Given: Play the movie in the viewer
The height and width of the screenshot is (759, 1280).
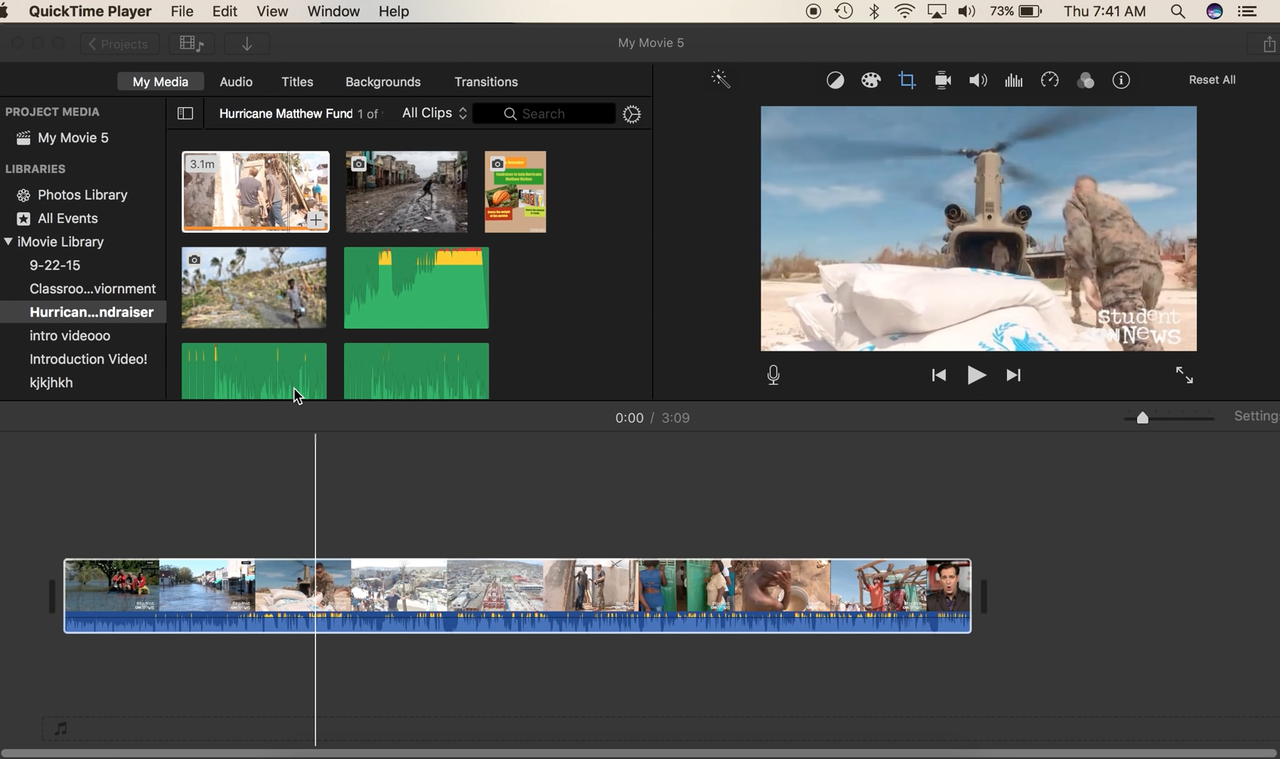Looking at the screenshot, I should point(976,375).
